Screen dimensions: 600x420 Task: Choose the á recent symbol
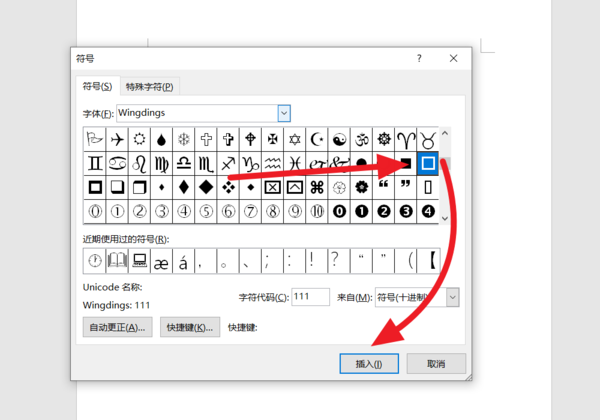[184, 261]
